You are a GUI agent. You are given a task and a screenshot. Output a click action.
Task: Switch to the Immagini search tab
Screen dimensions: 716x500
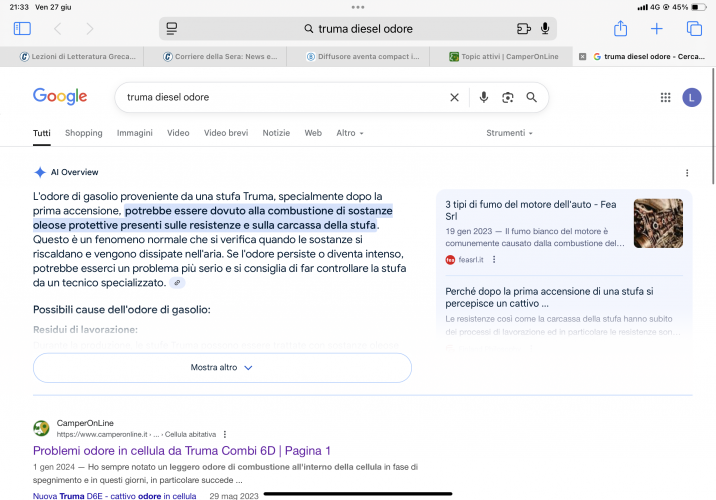134,133
